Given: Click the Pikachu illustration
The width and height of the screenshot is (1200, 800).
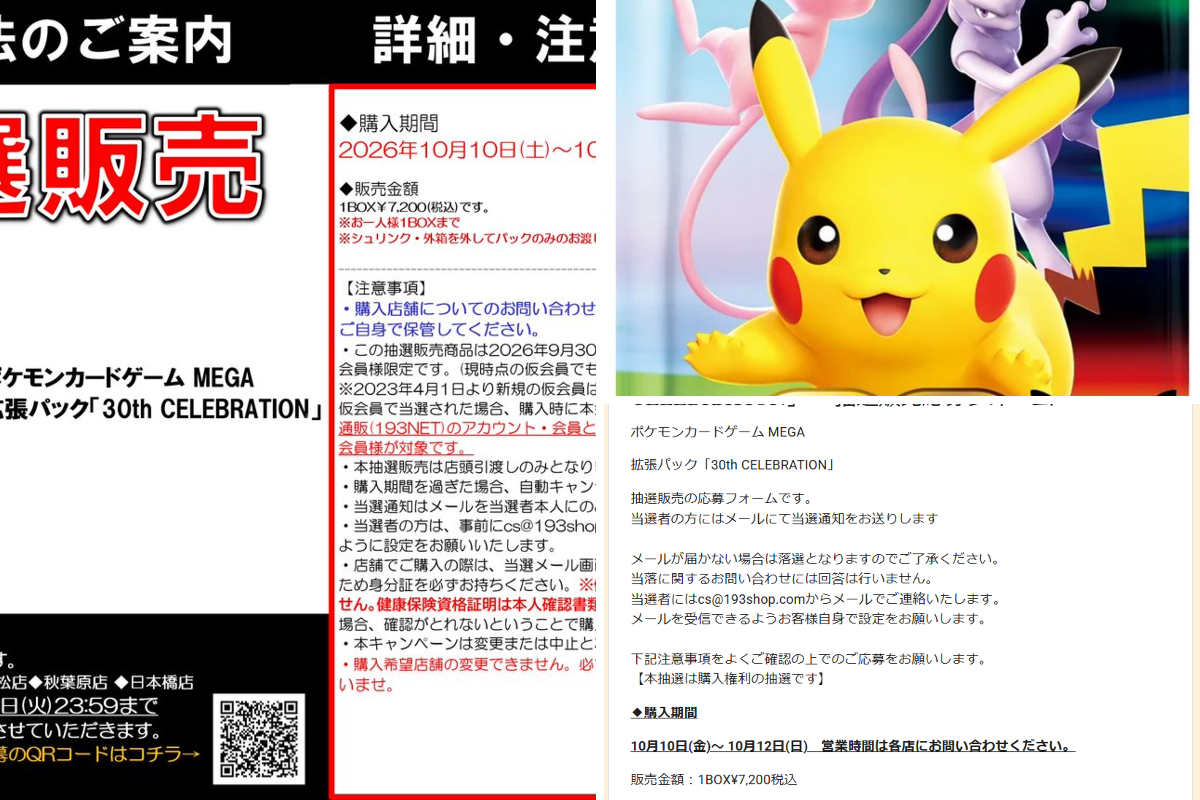Looking at the screenshot, I should [890, 230].
